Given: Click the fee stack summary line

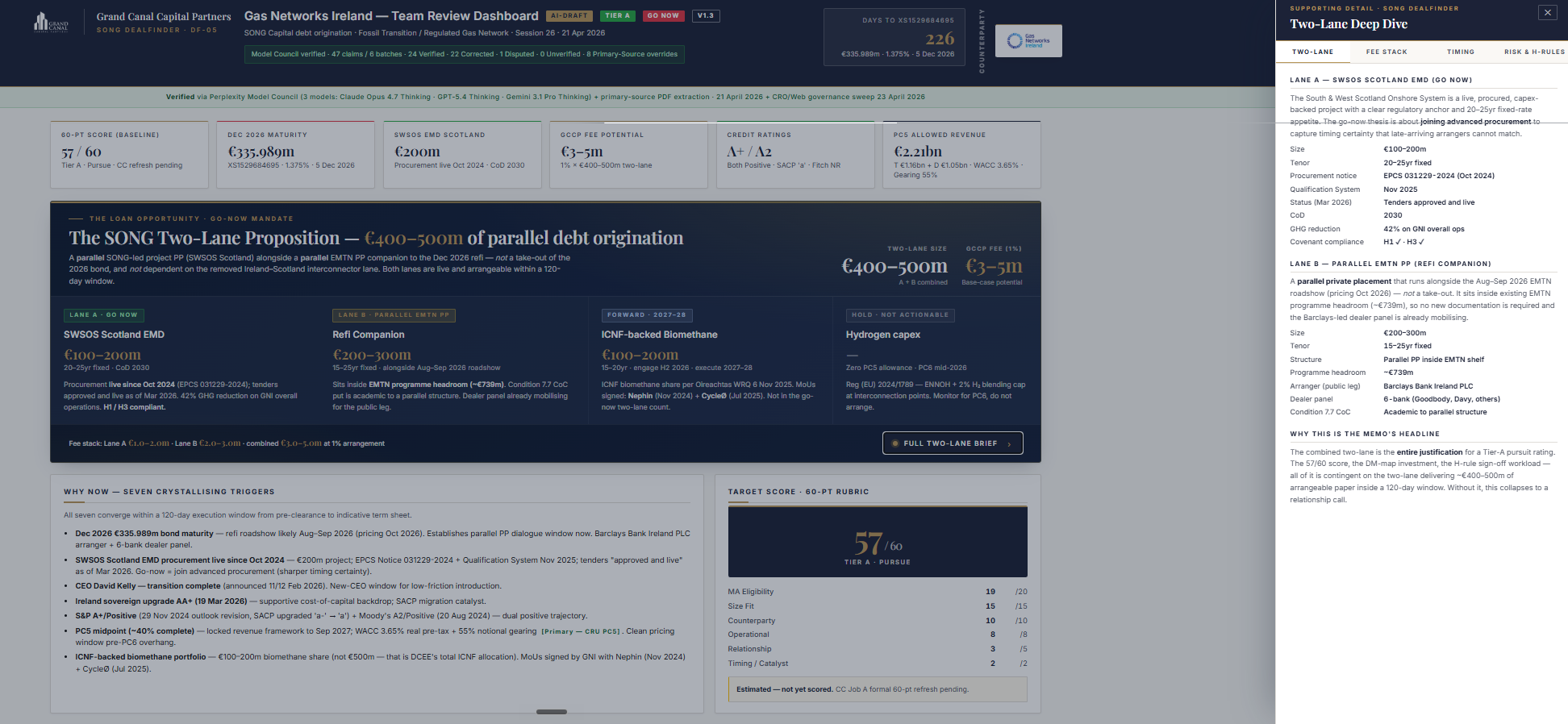Looking at the screenshot, I should (x=227, y=443).
